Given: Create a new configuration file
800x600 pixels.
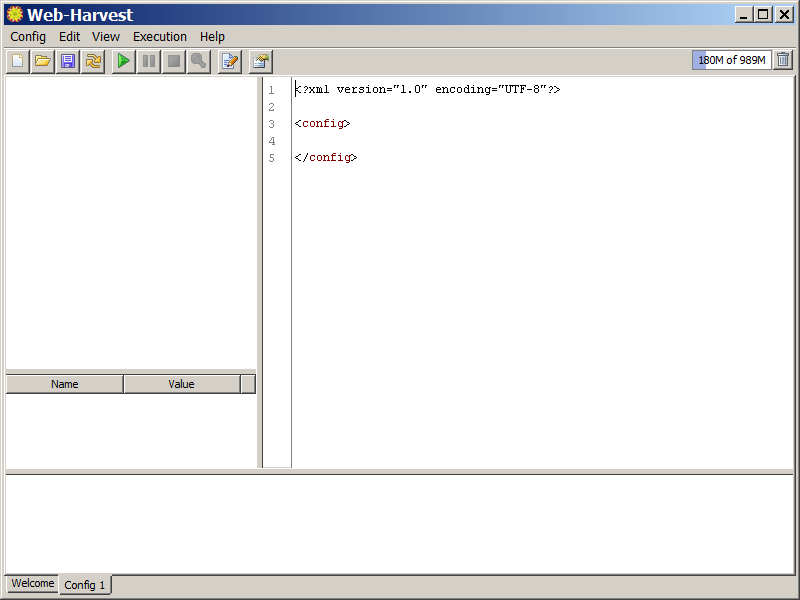Looking at the screenshot, I should point(17,61).
